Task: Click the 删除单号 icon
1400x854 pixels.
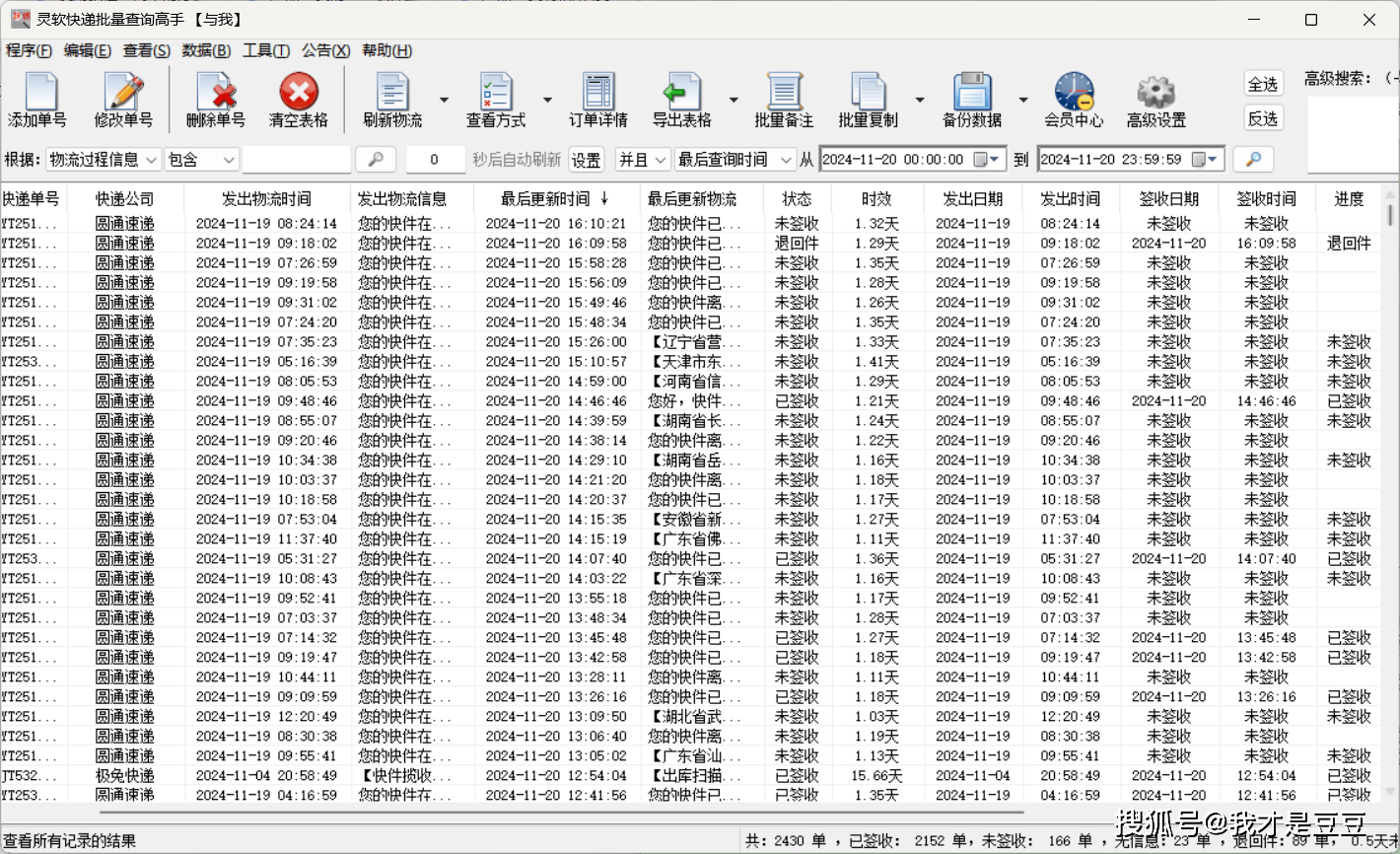Action: coord(216,93)
